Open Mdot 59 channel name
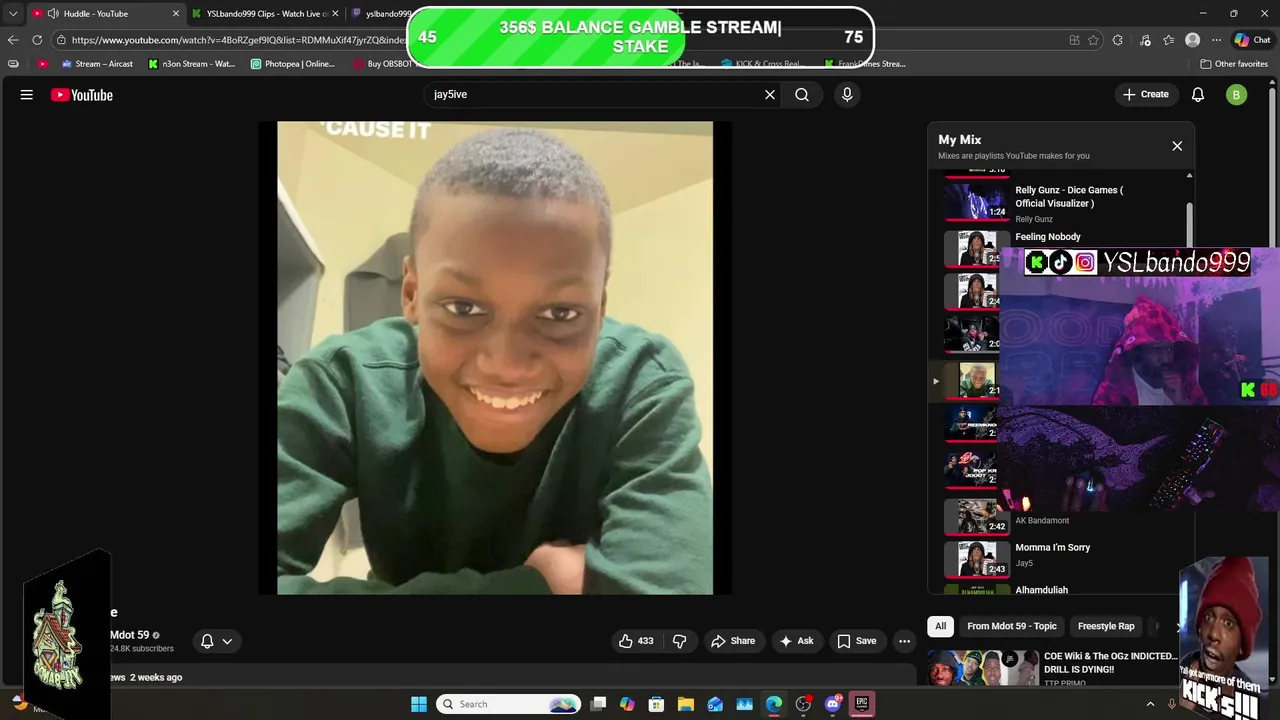 pyautogui.click(x=130, y=635)
